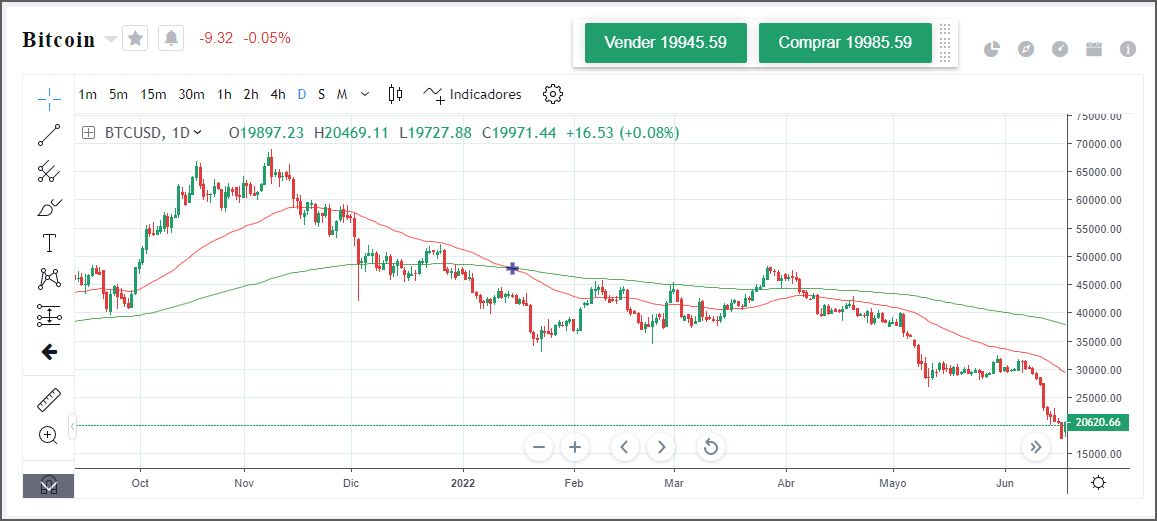Open the Indicadores menu
The image size is (1157, 521).
pos(472,94)
